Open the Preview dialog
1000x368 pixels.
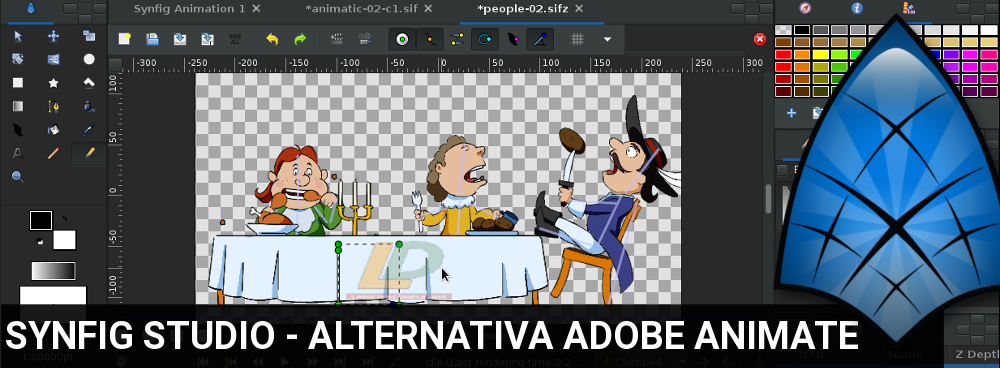365,40
